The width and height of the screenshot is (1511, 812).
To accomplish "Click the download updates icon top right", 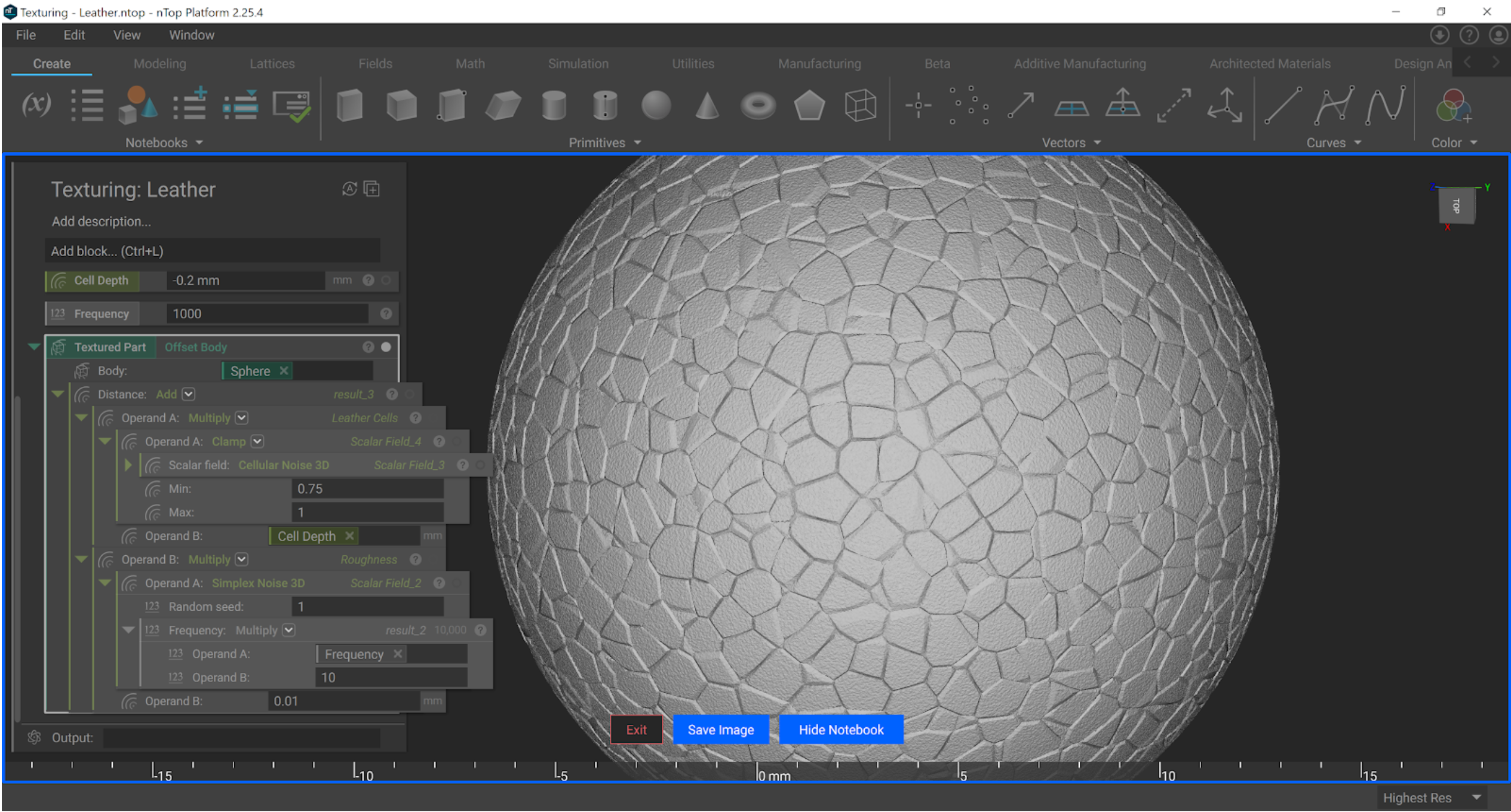I will click(1439, 35).
